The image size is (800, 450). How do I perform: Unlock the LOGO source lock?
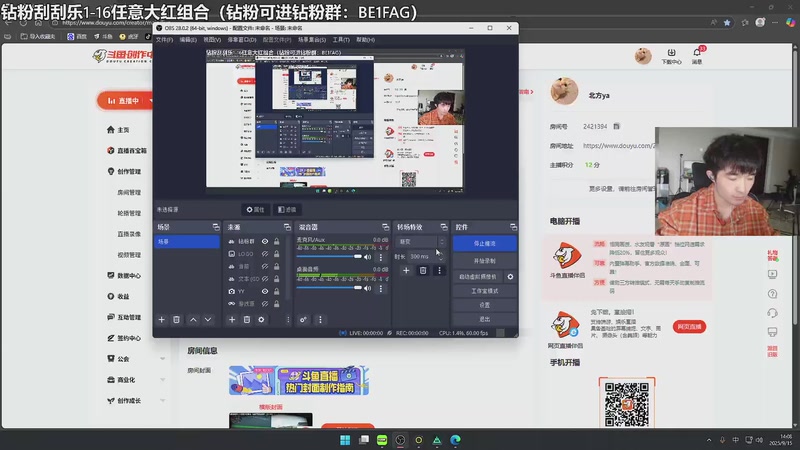(277, 254)
